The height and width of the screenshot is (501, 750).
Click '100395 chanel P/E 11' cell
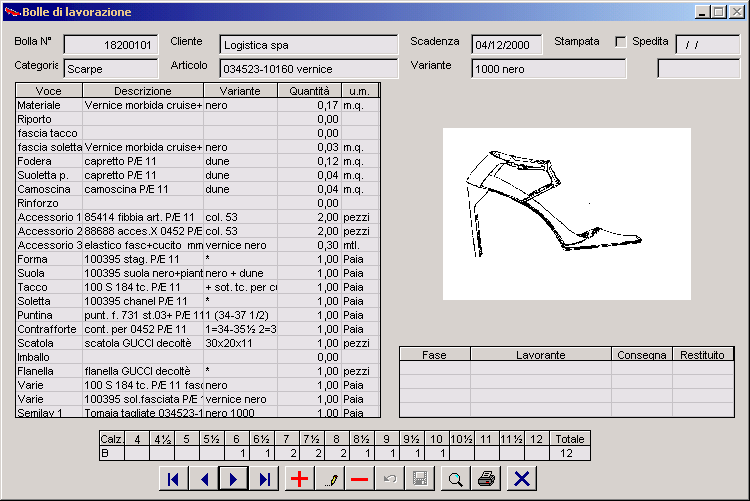[x=143, y=301]
